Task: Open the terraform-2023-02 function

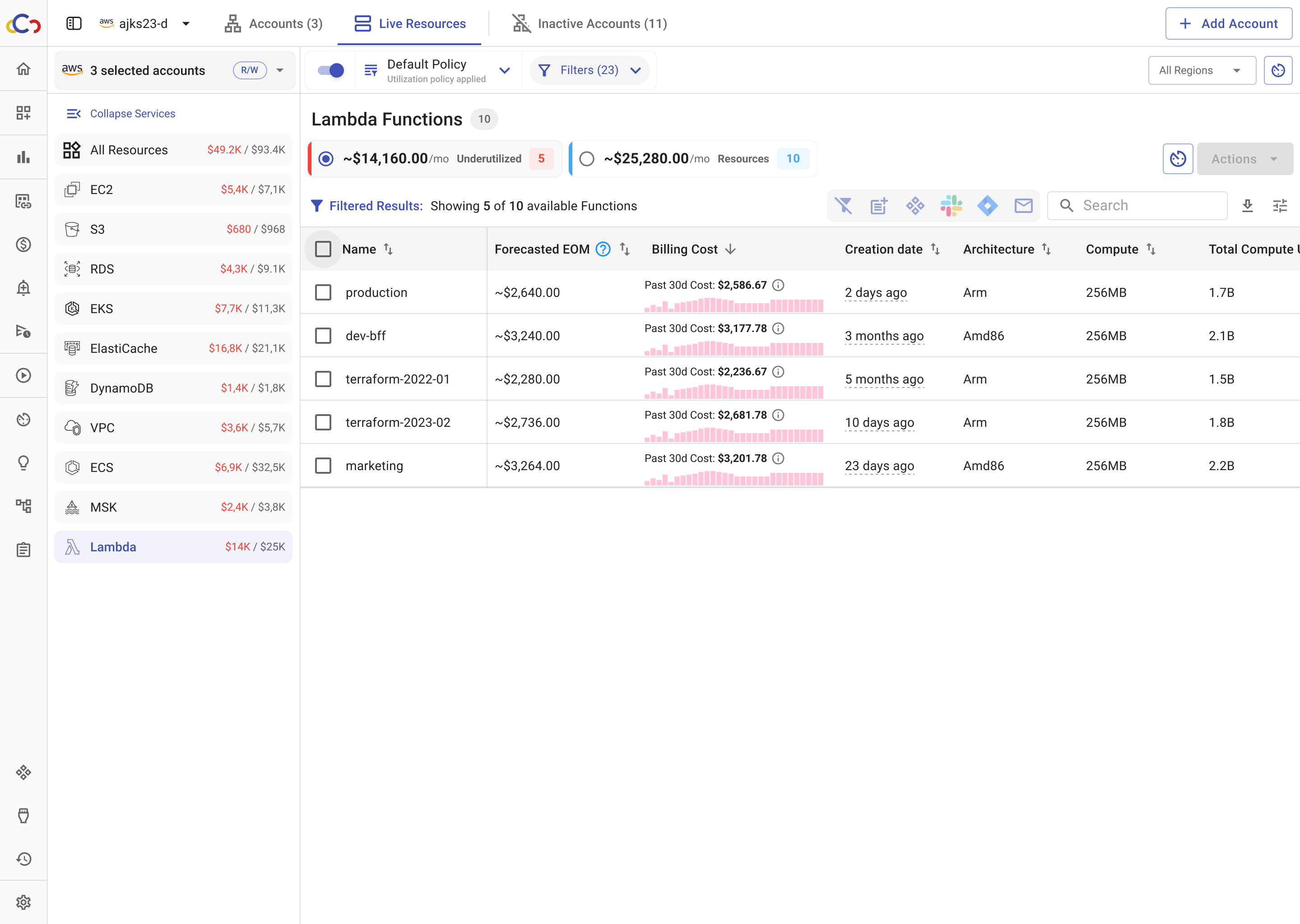Action: 398,422
